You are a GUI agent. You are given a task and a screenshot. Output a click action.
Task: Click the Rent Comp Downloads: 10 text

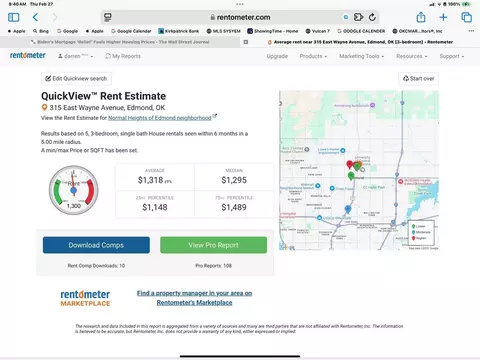click(x=96, y=266)
